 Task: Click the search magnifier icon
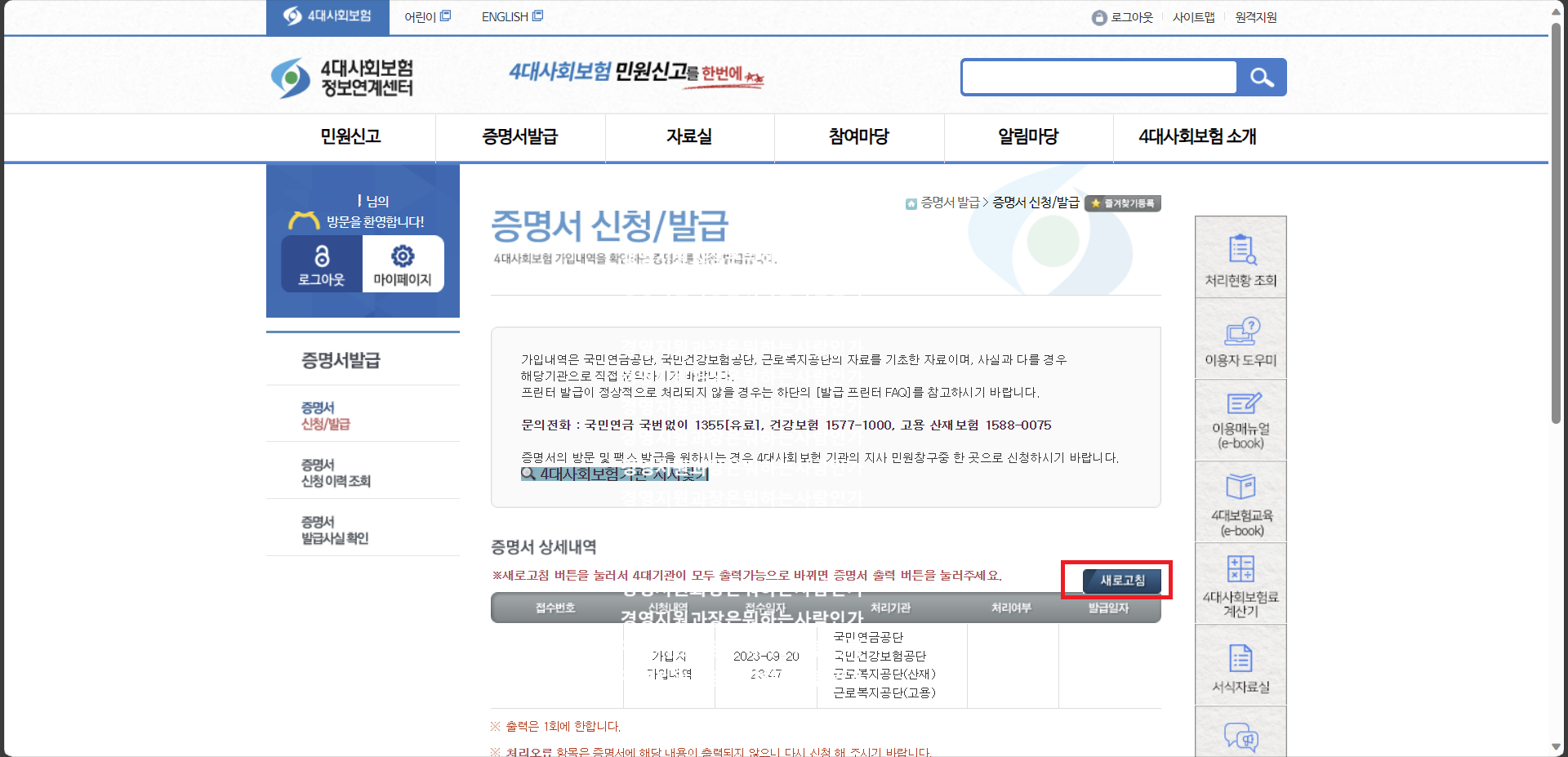tap(1262, 77)
